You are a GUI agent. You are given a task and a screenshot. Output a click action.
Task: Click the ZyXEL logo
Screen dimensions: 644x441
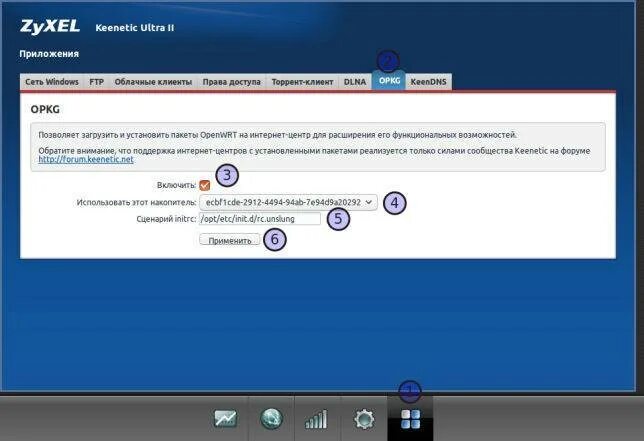coord(50,27)
